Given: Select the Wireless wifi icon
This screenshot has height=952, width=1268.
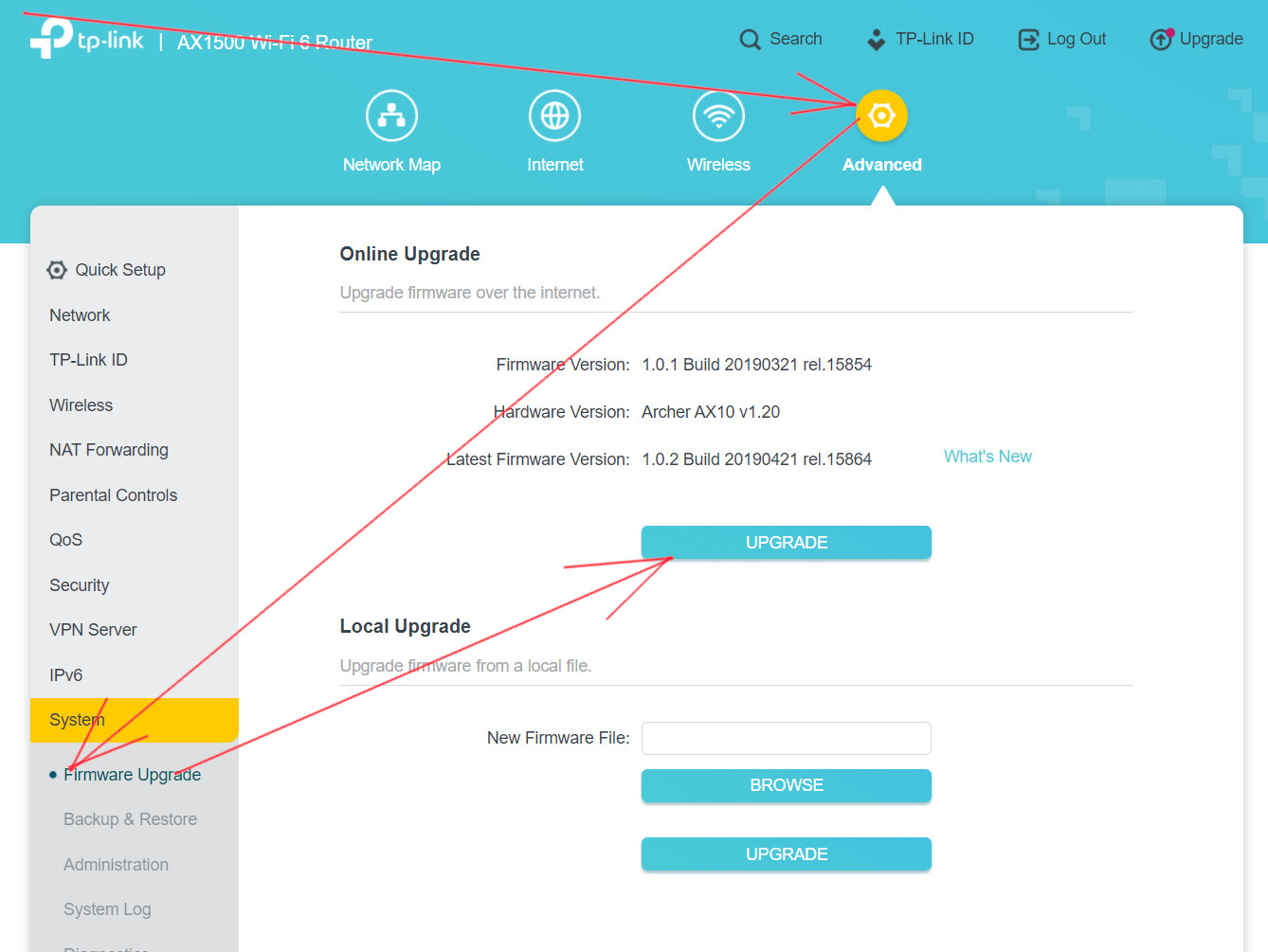Looking at the screenshot, I should 718,116.
